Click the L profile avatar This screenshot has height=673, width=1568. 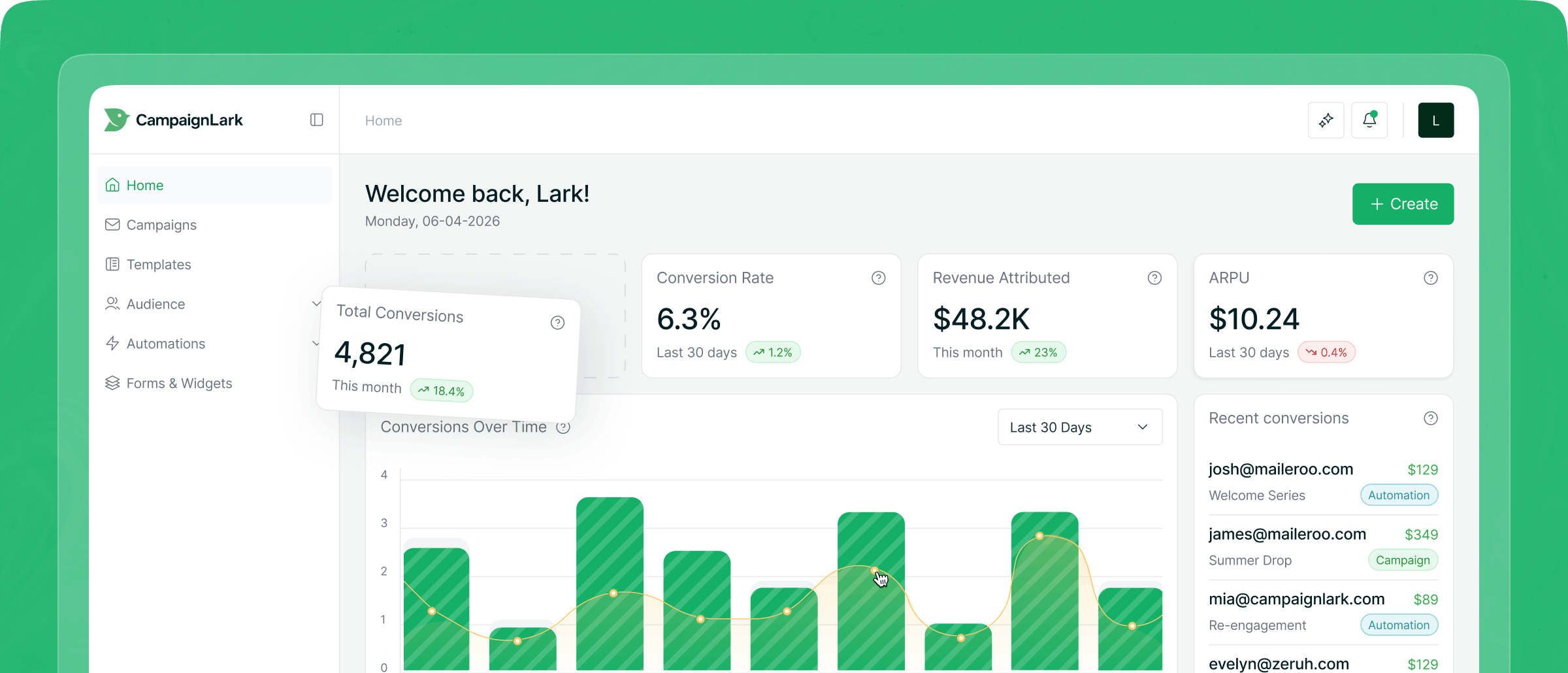tap(1435, 120)
